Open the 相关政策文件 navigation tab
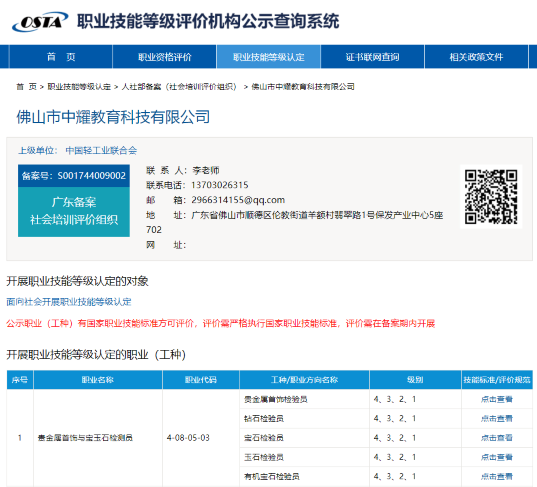This screenshot has height=487, width=537. [476, 57]
